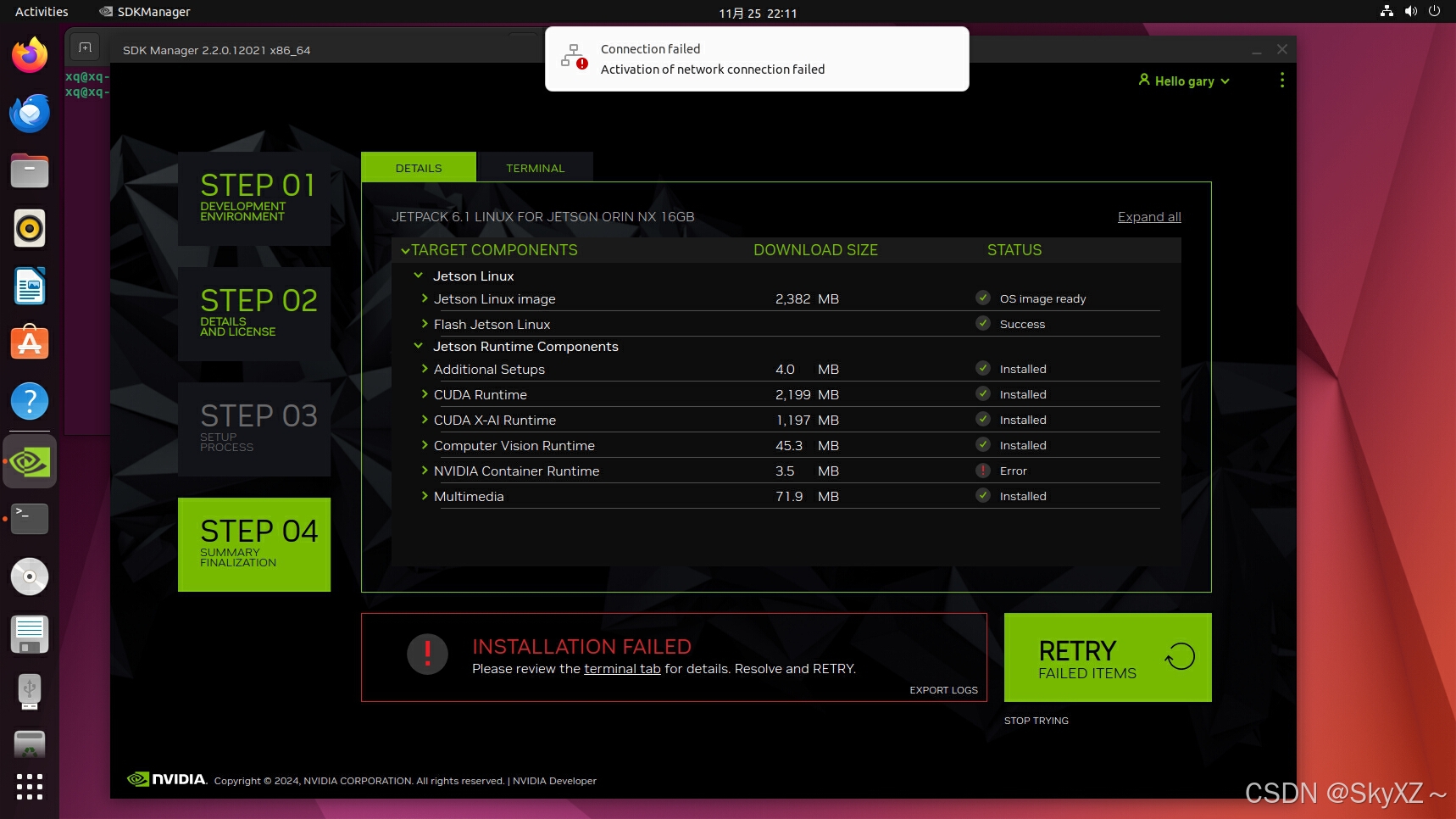Go to STEP 02 Details and License
This screenshot has width=1456, height=819.
click(x=254, y=314)
